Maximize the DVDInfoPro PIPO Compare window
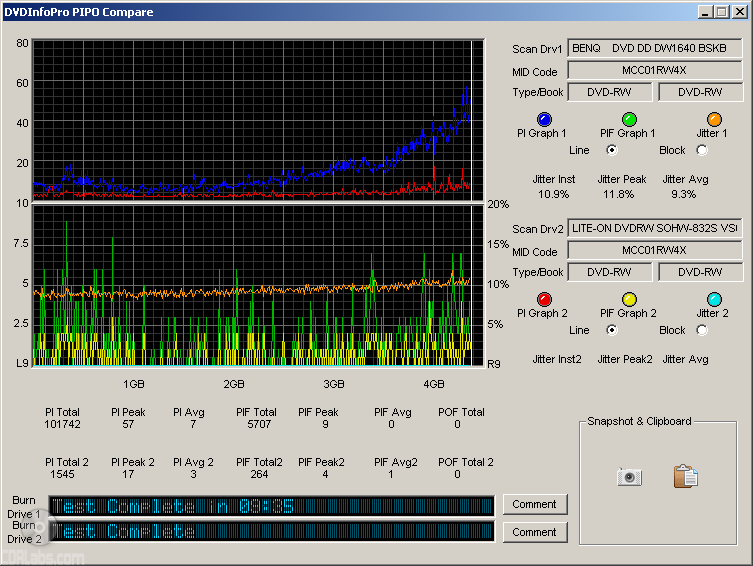Image resolution: width=753 pixels, height=566 pixels. pos(721,11)
